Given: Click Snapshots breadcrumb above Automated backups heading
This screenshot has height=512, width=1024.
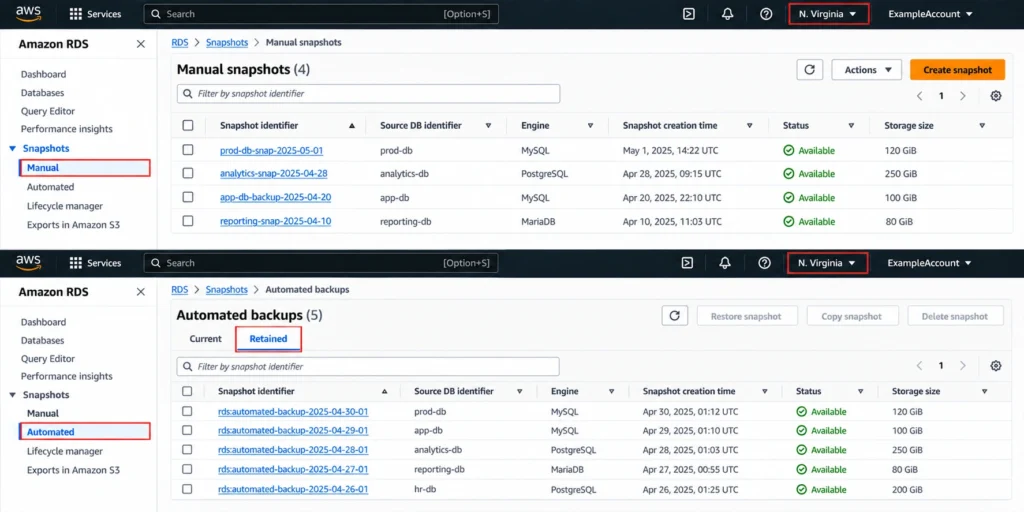Looking at the screenshot, I should (227, 289).
